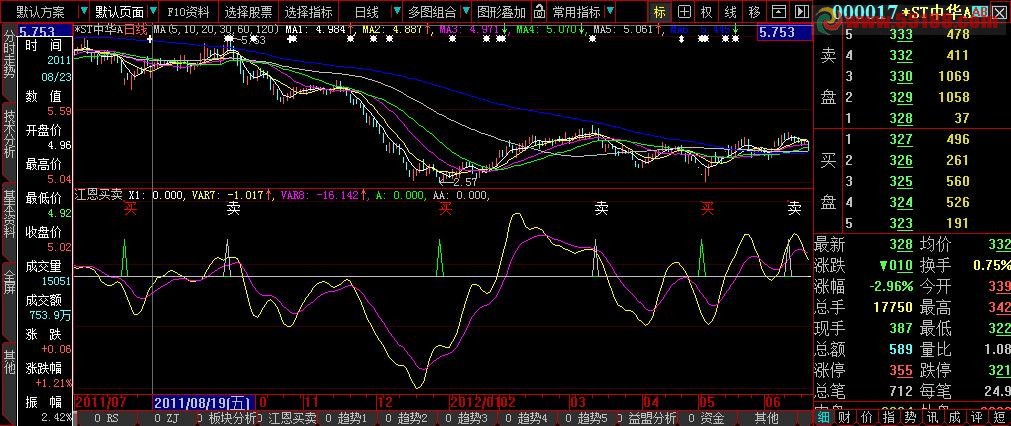This screenshot has height=426, width=1011.
Task: Select the 其他 bottom indicator tab
Action: point(767,418)
